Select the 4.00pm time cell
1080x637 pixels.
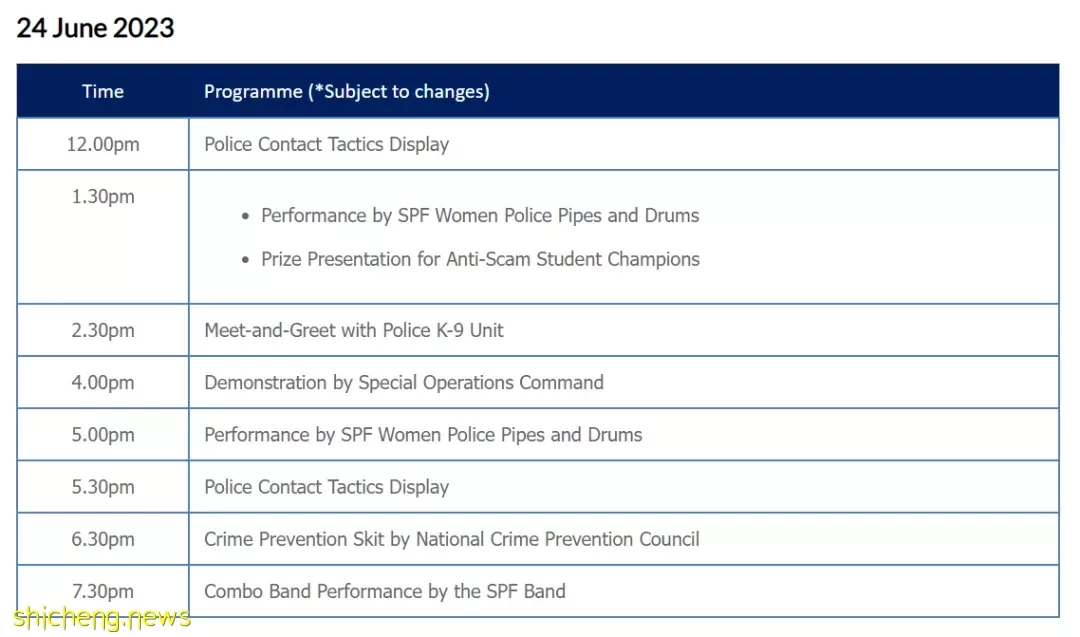click(x=103, y=383)
